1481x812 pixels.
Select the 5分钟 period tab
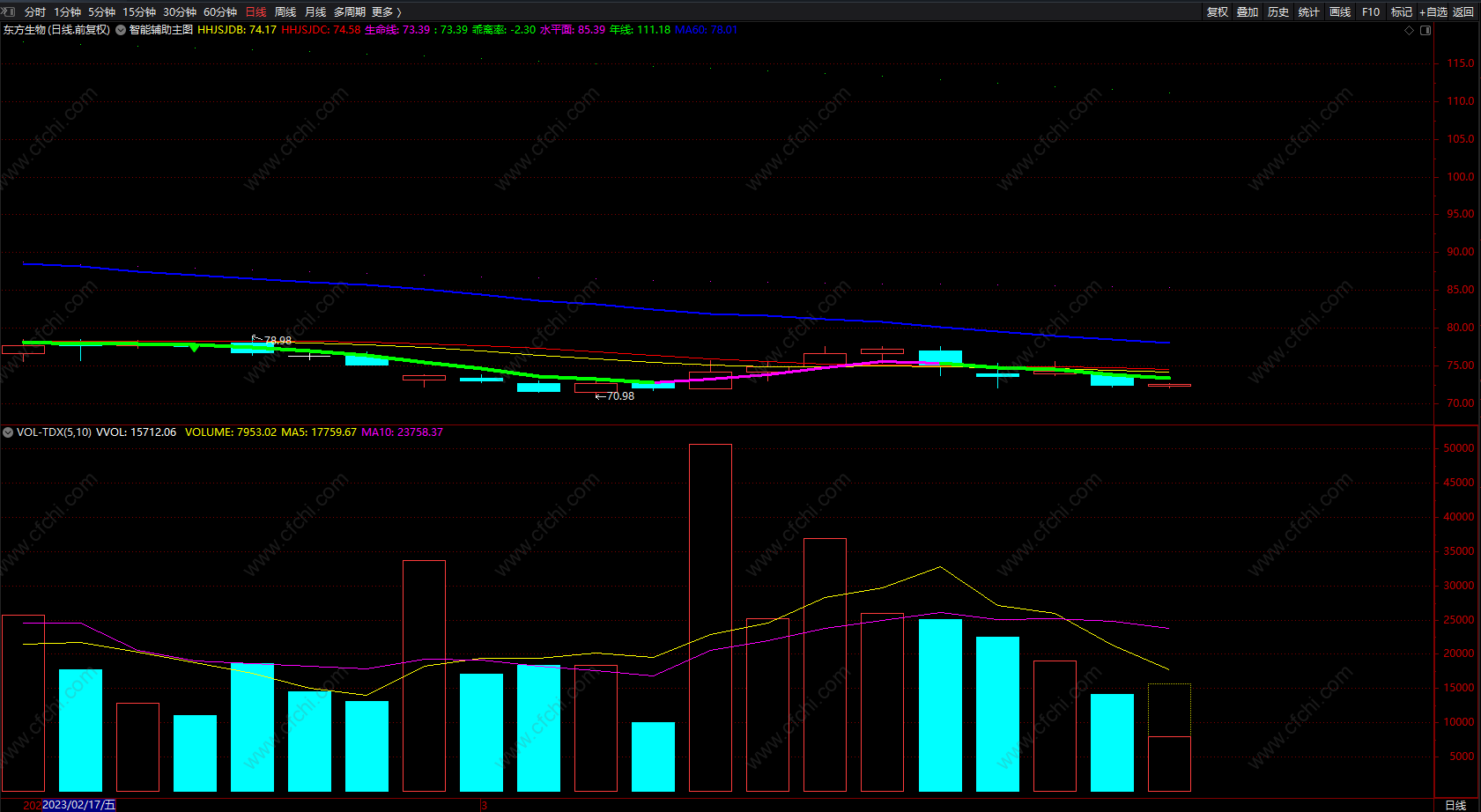[x=101, y=12]
